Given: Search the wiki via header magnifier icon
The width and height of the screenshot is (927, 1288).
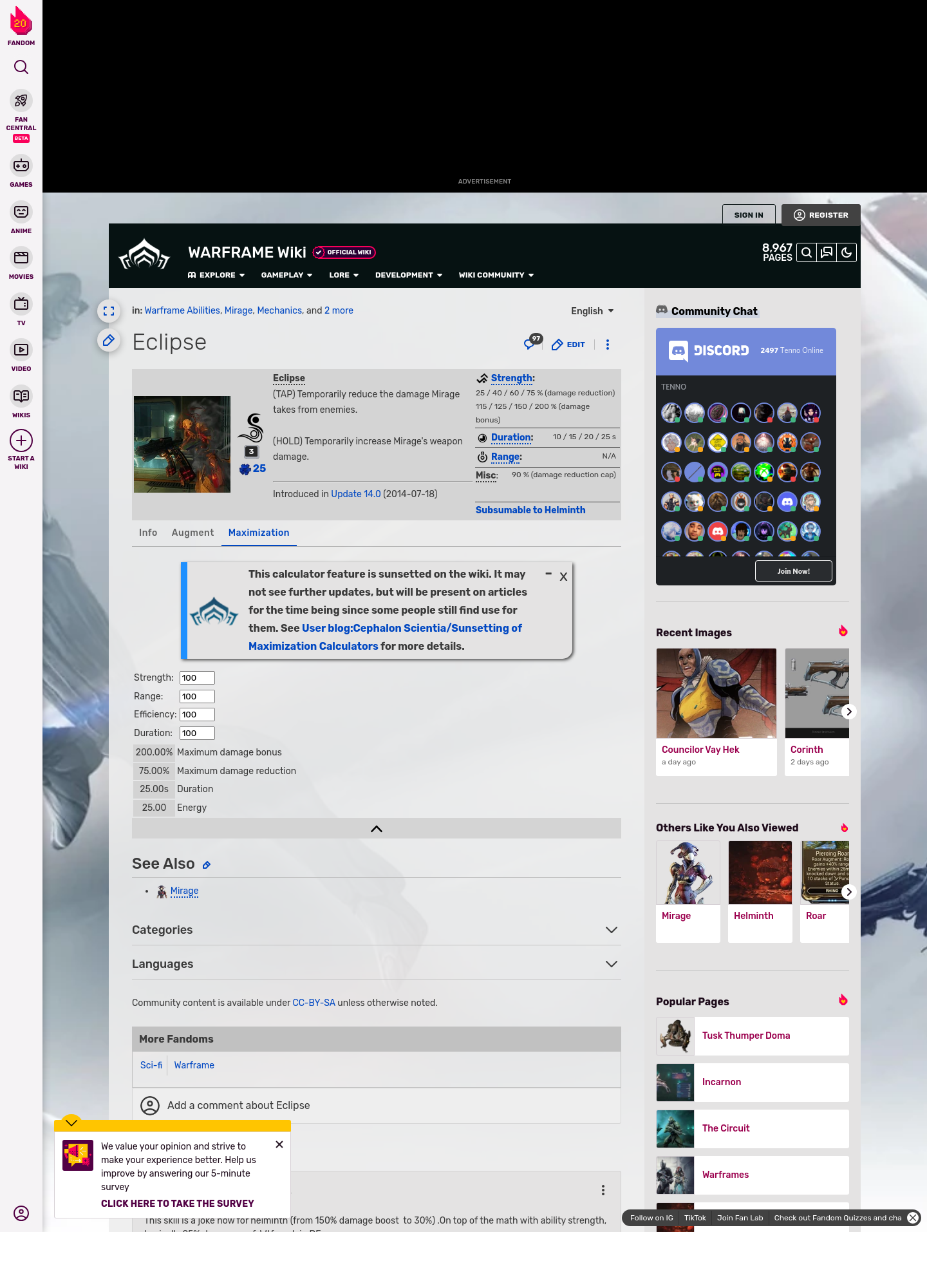Looking at the screenshot, I should [x=806, y=252].
